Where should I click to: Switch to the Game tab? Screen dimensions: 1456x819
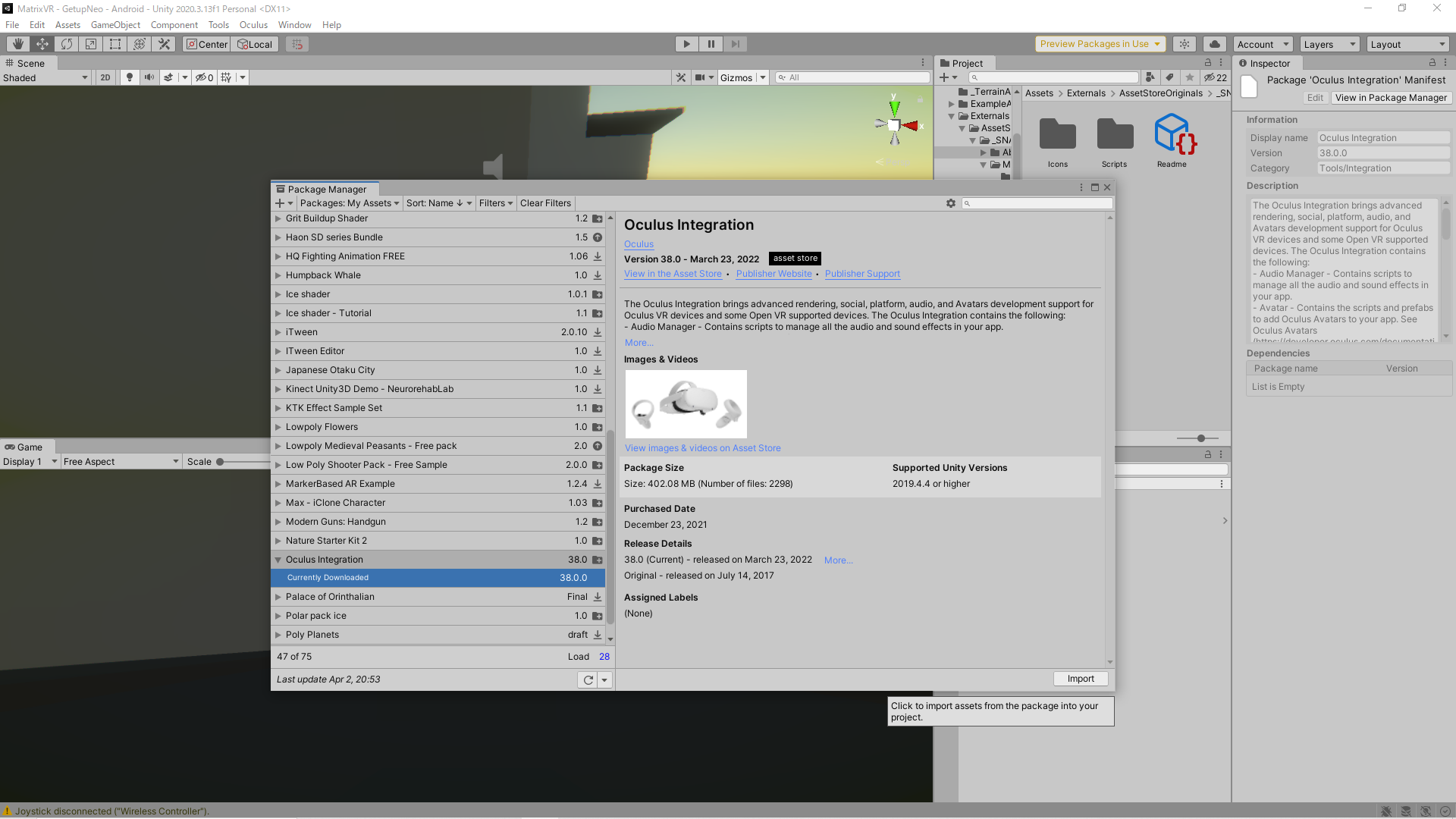27,447
